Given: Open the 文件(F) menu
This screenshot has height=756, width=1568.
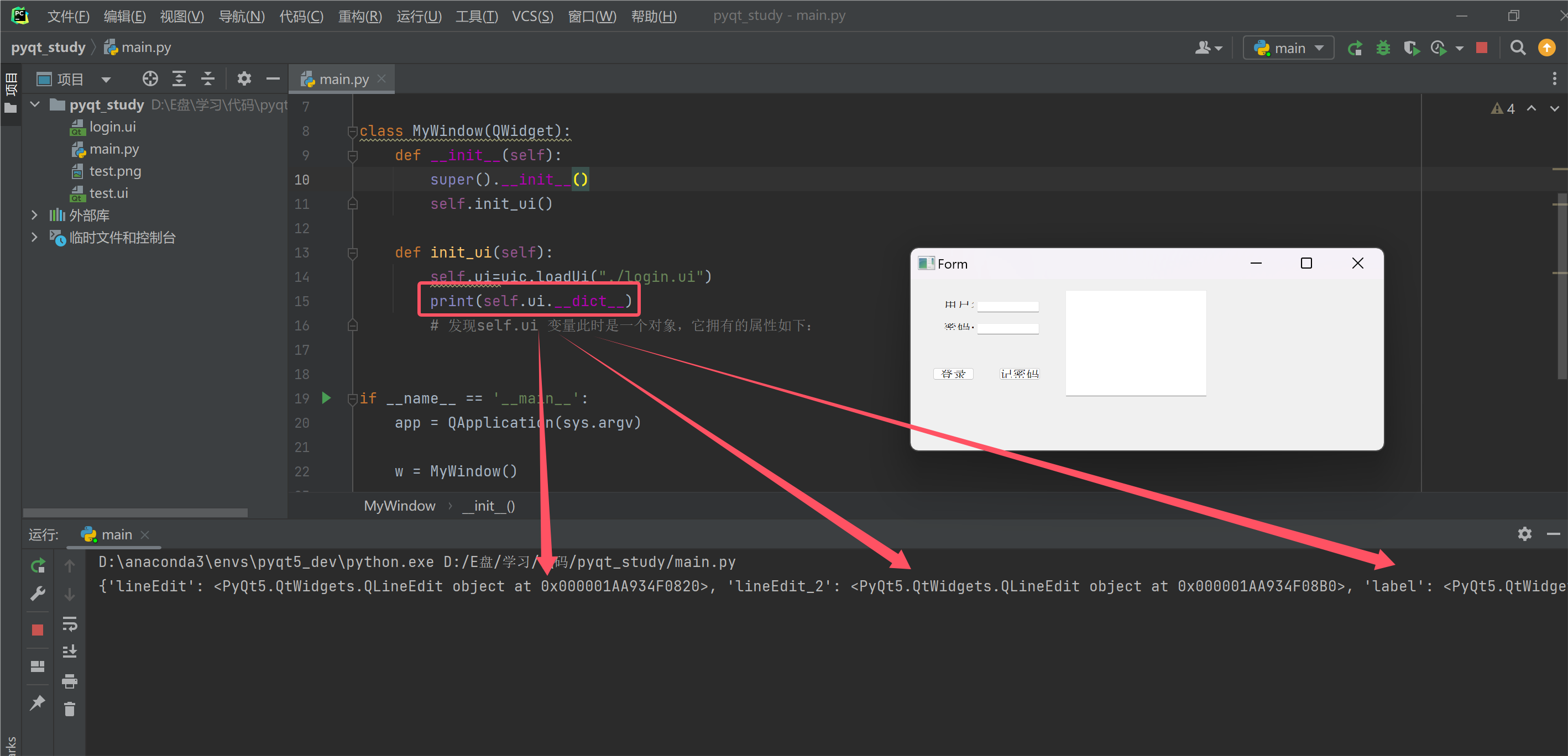Looking at the screenshot, I should tap(68, 17).
